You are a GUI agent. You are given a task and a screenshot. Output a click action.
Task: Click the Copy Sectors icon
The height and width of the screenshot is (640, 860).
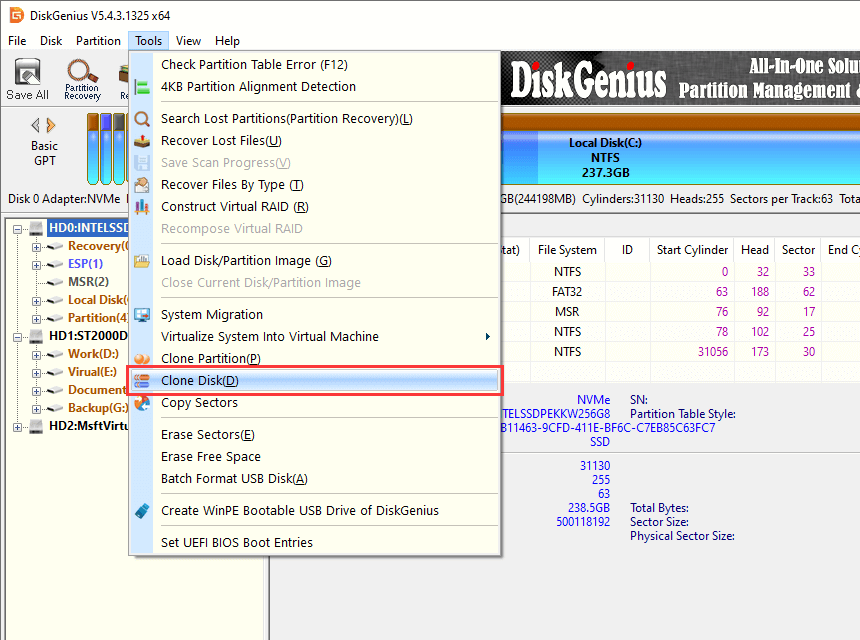point(142,403)
